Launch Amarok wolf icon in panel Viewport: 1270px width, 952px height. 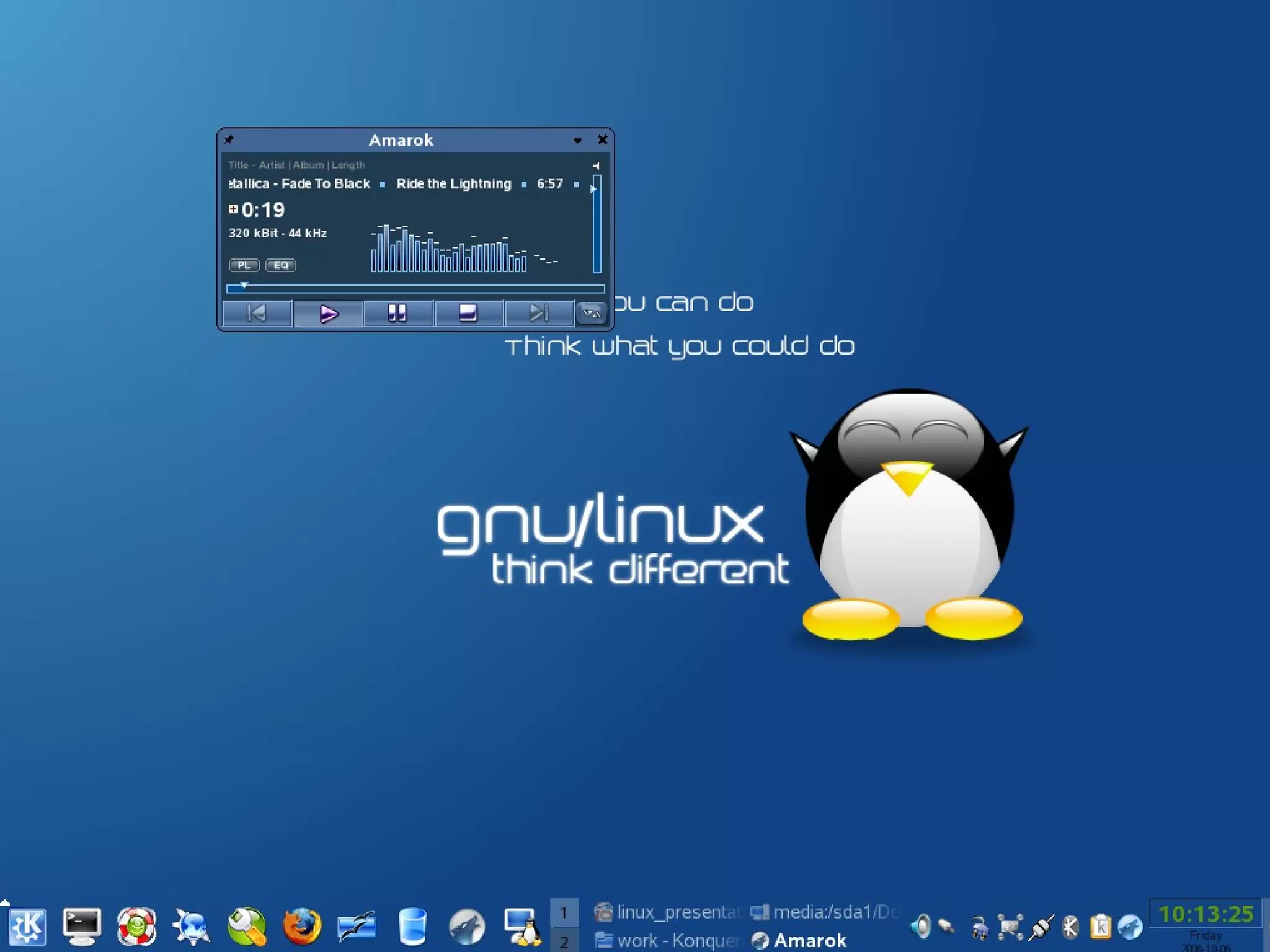point(467,927)
